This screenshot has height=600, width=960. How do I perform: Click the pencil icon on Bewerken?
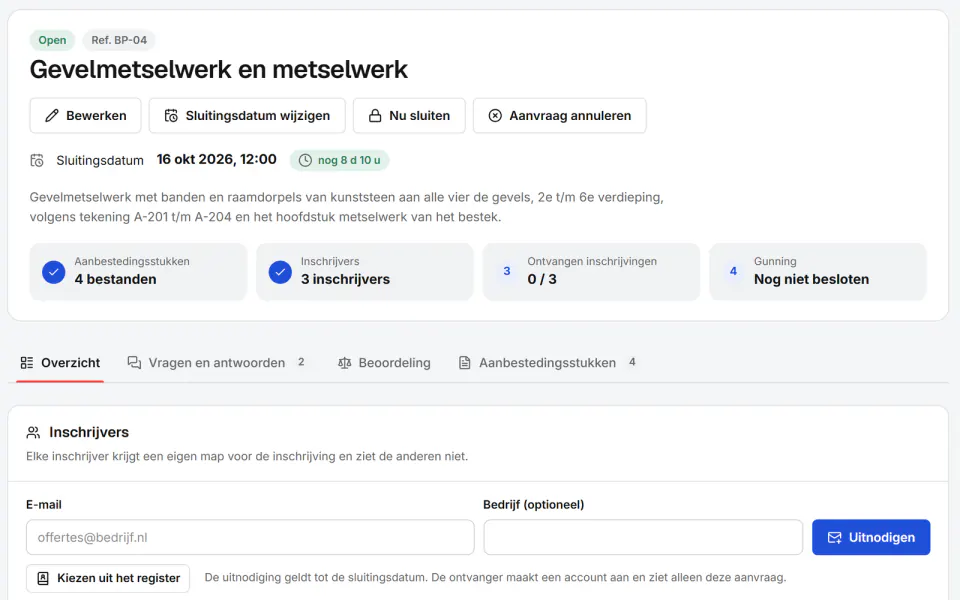tap(52, 116)
